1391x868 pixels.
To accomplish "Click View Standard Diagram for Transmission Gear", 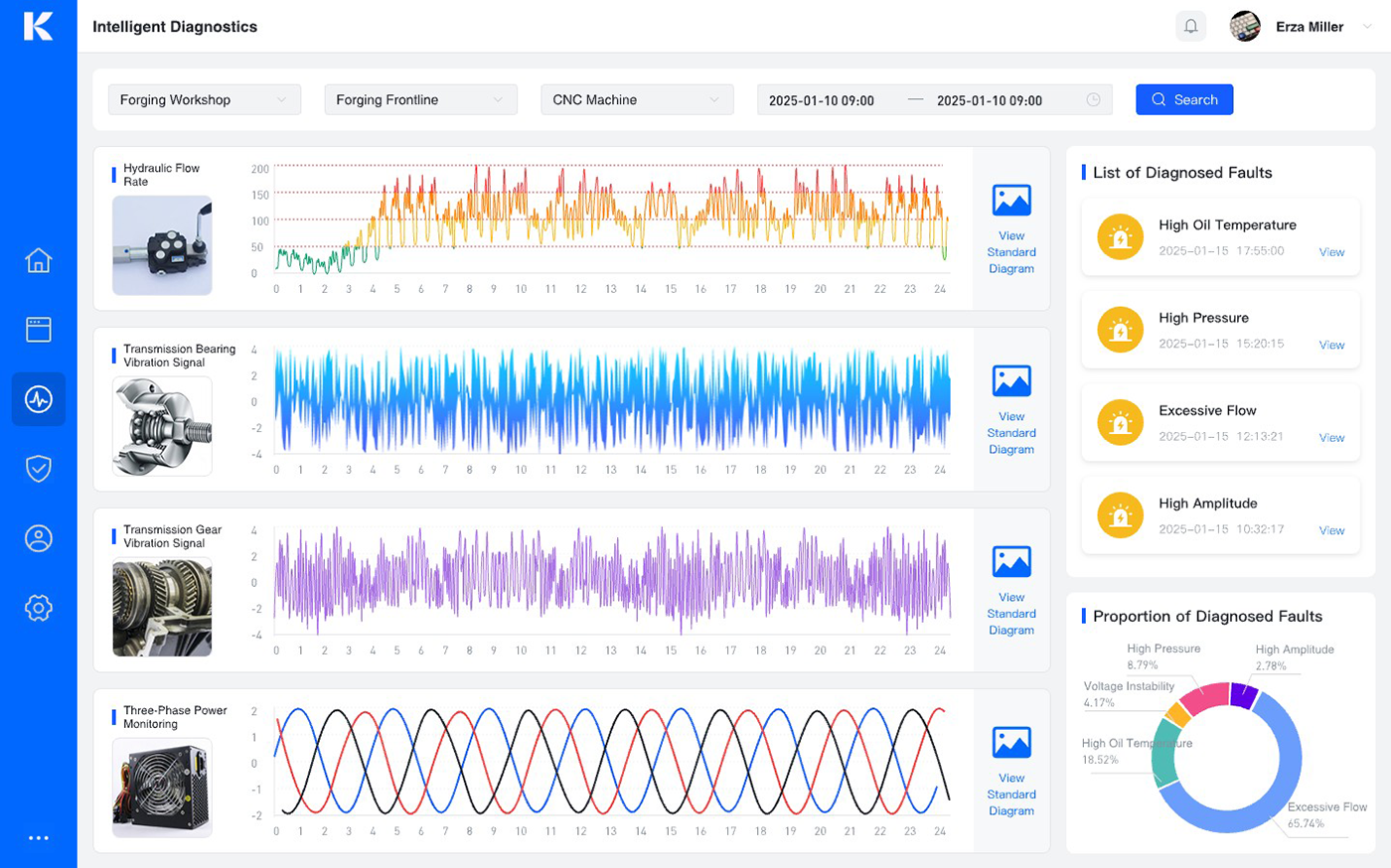I will [1011, 614].
